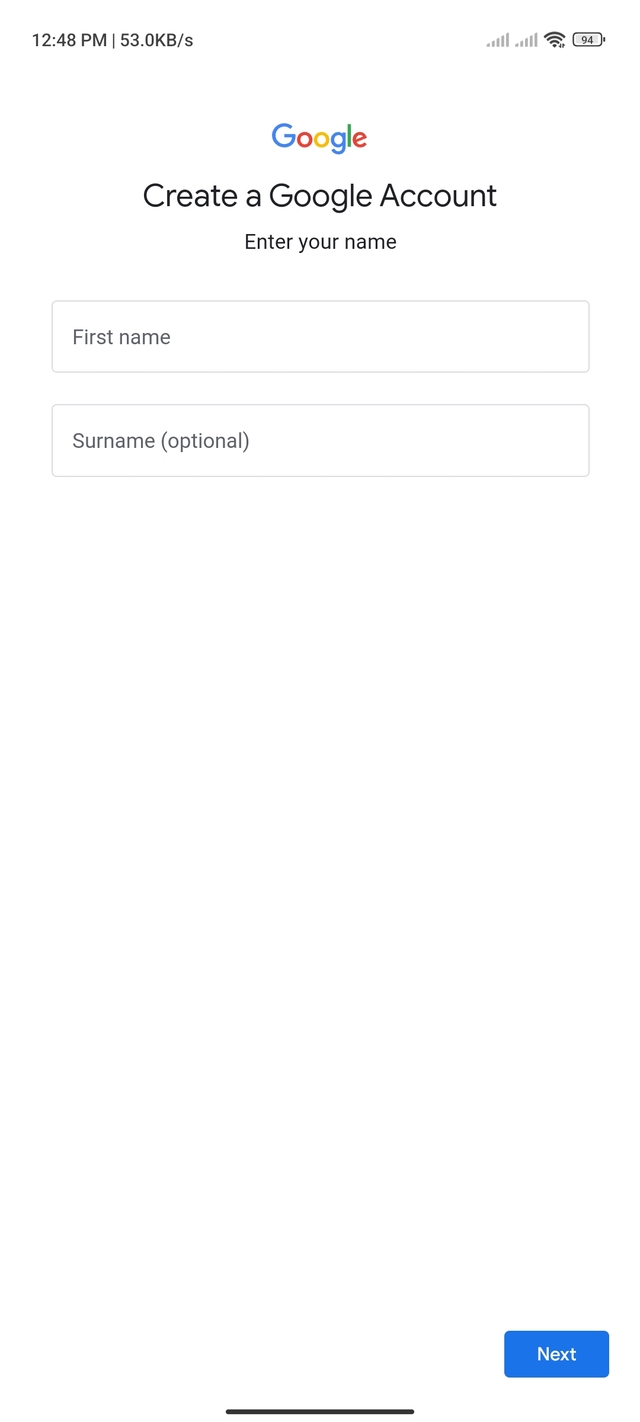Focus the First name input field

click(x=320, y=337)
